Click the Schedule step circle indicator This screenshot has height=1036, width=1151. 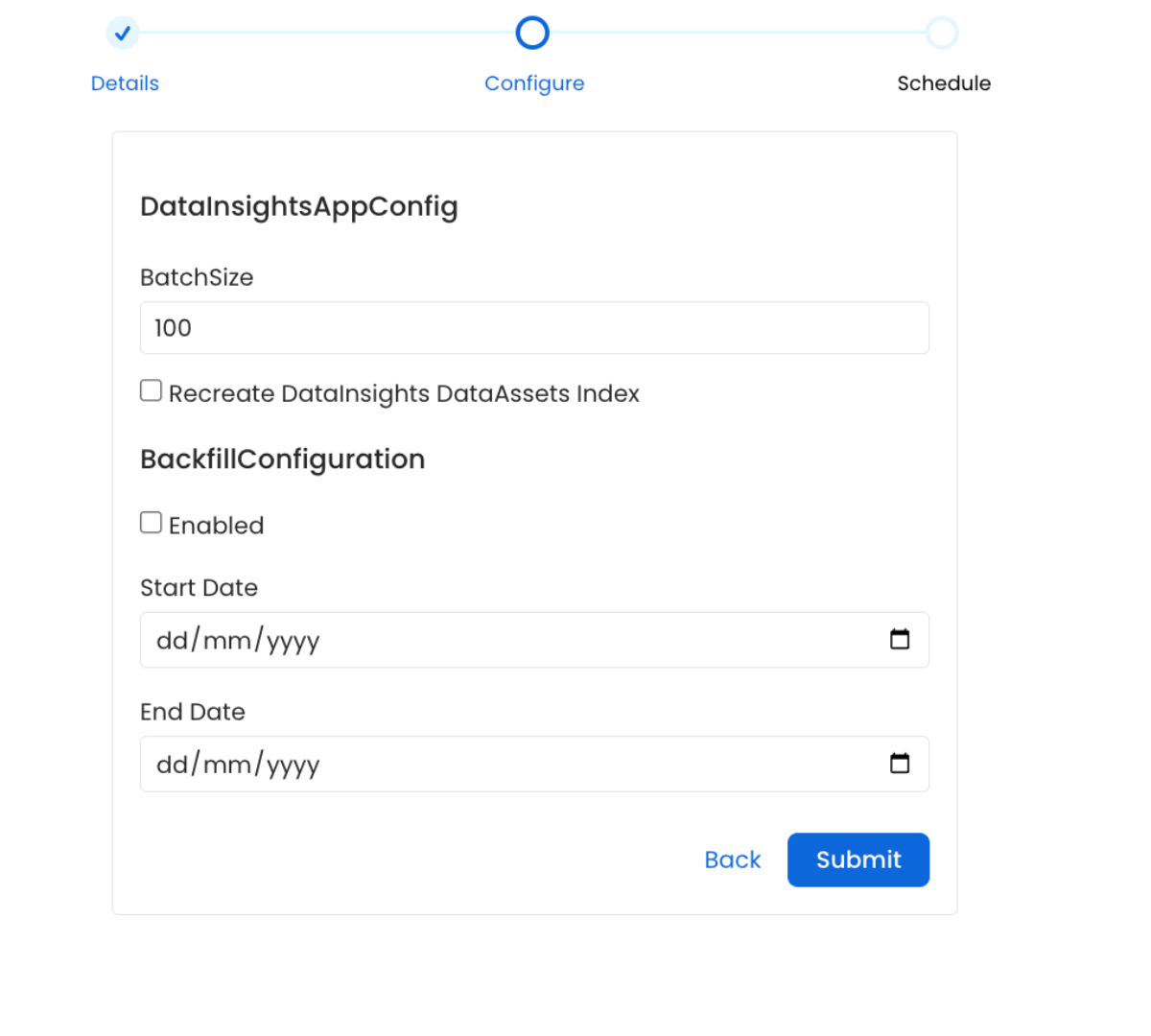pyautogui.click(x=943, y=33)
